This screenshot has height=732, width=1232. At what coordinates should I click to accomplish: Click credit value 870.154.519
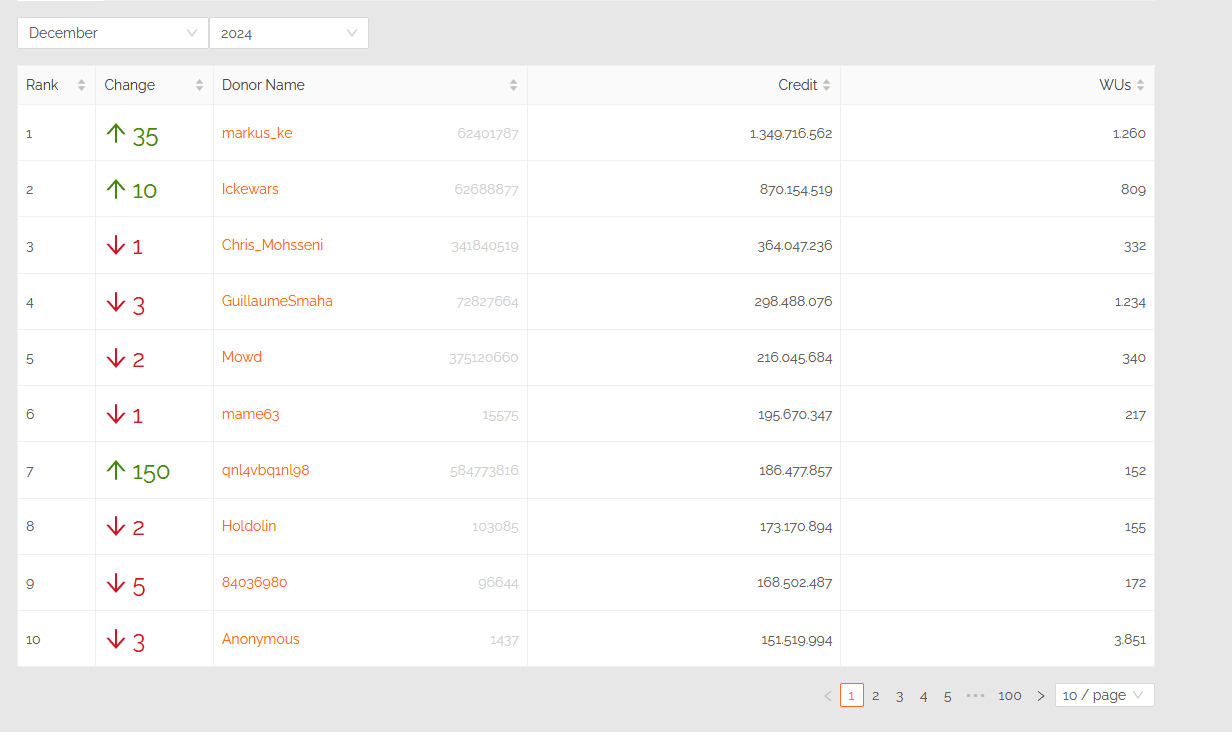click(x=796, y=189)
